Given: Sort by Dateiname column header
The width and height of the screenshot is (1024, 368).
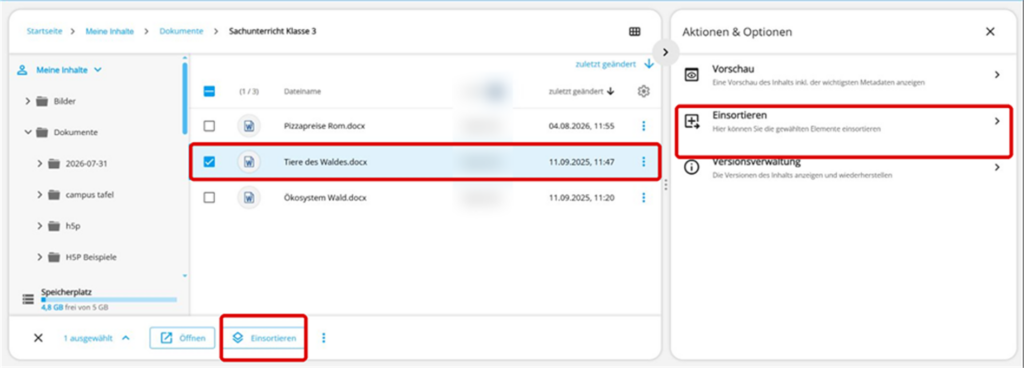Looking at the screenshot, I should pyautogui.click(x=302, y=92).
